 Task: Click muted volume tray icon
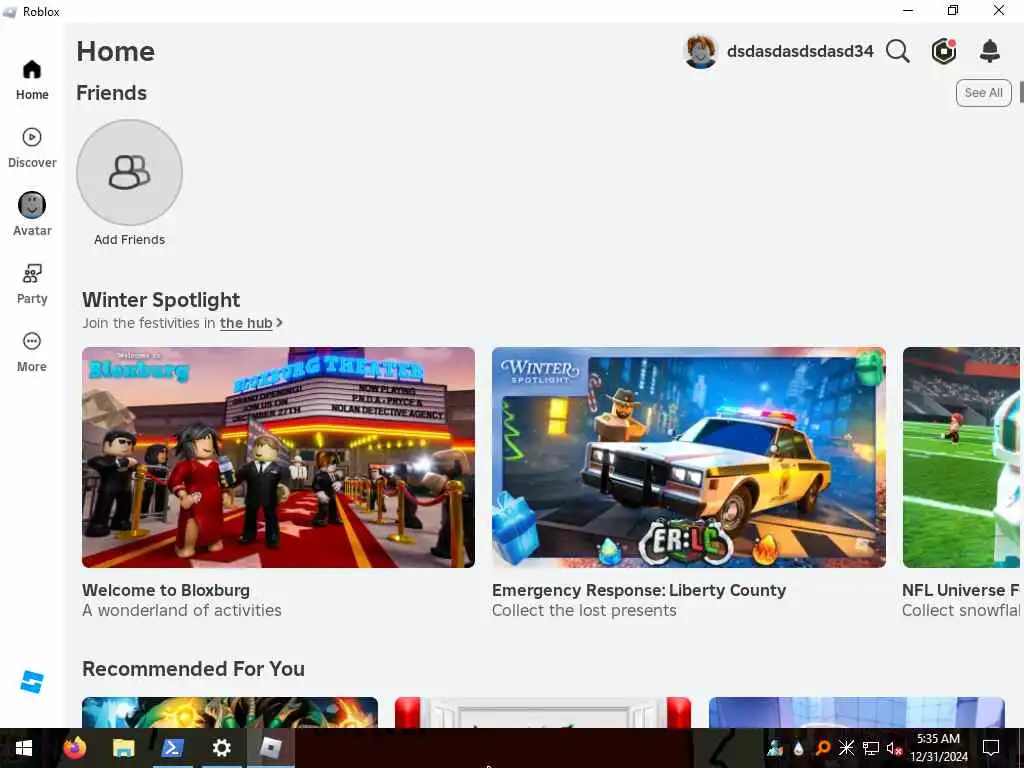pos(894,748)
